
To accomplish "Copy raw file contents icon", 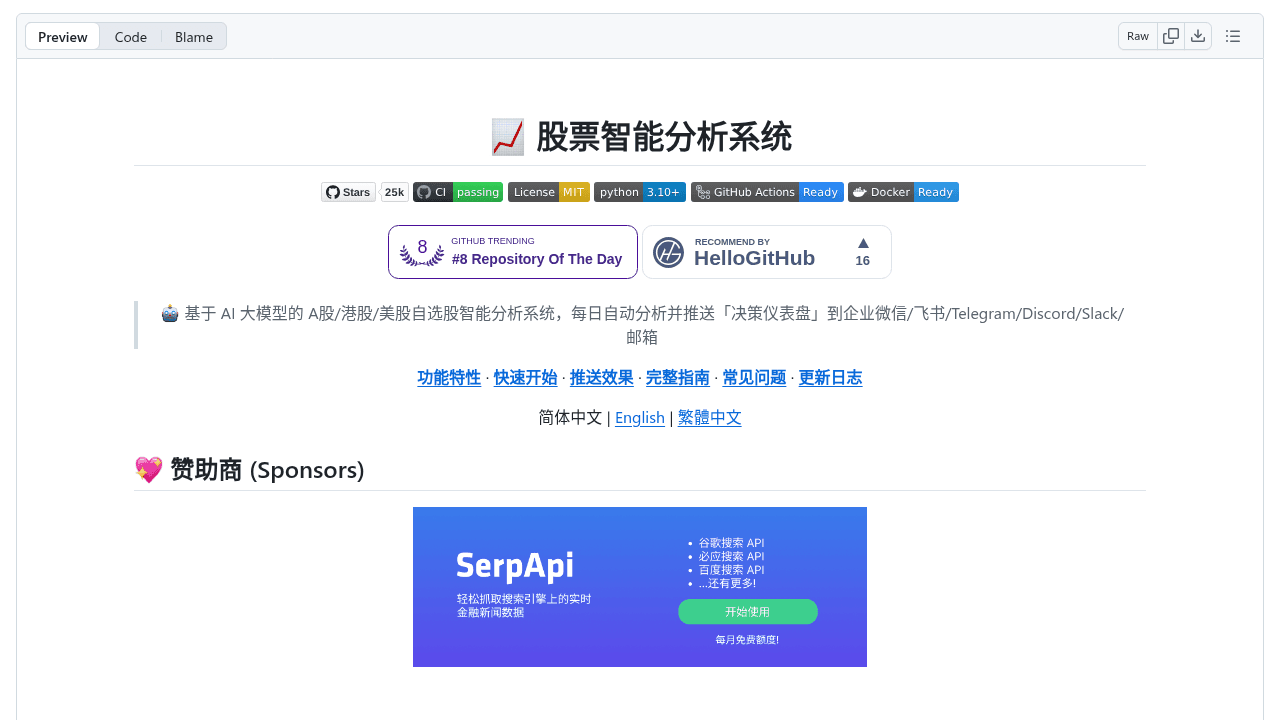I will tap(1171, 37).
